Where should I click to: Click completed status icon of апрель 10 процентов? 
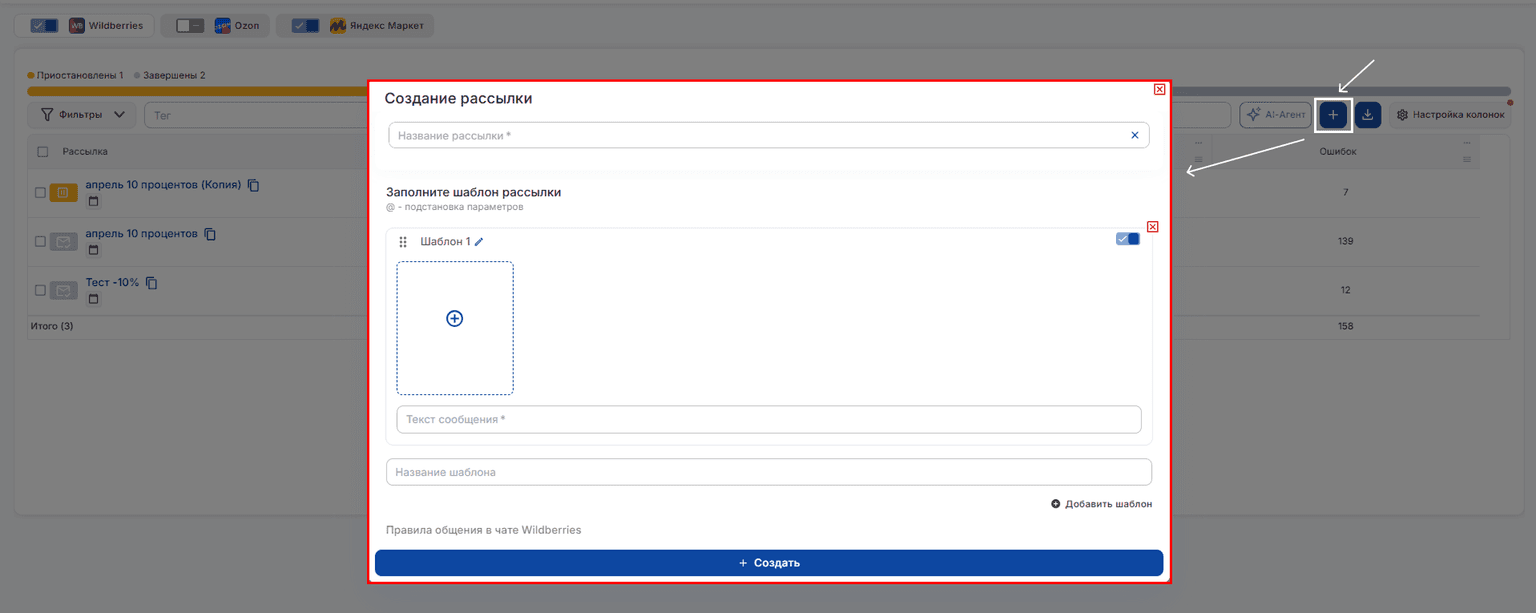point(63,241)
